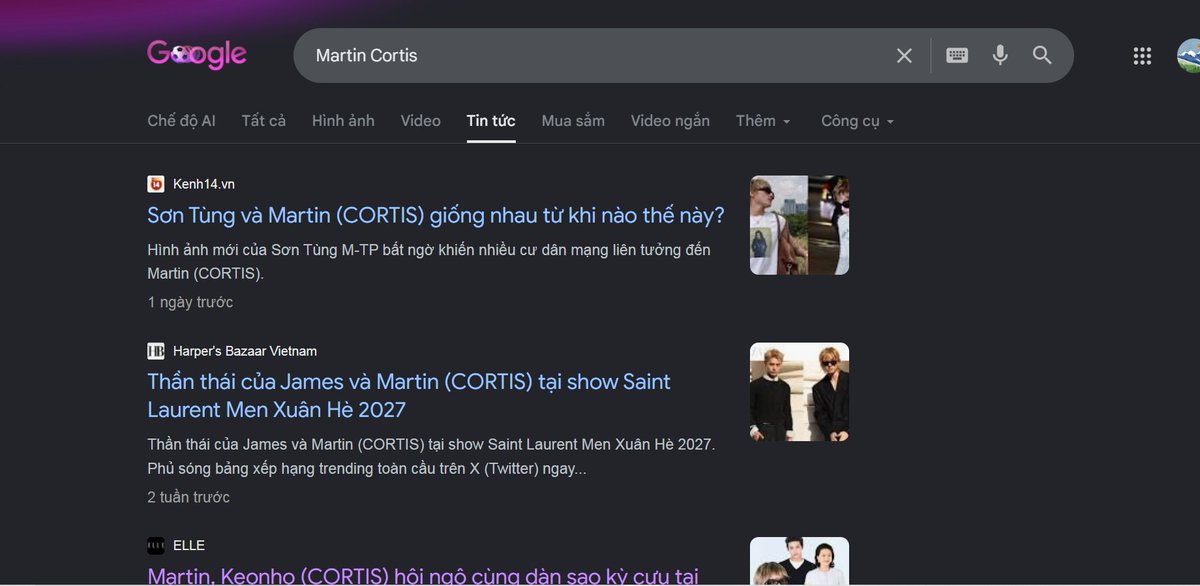Open the Google account profile picture
The height and width of the screenshot is (586, 1200).
[1190, 56]
